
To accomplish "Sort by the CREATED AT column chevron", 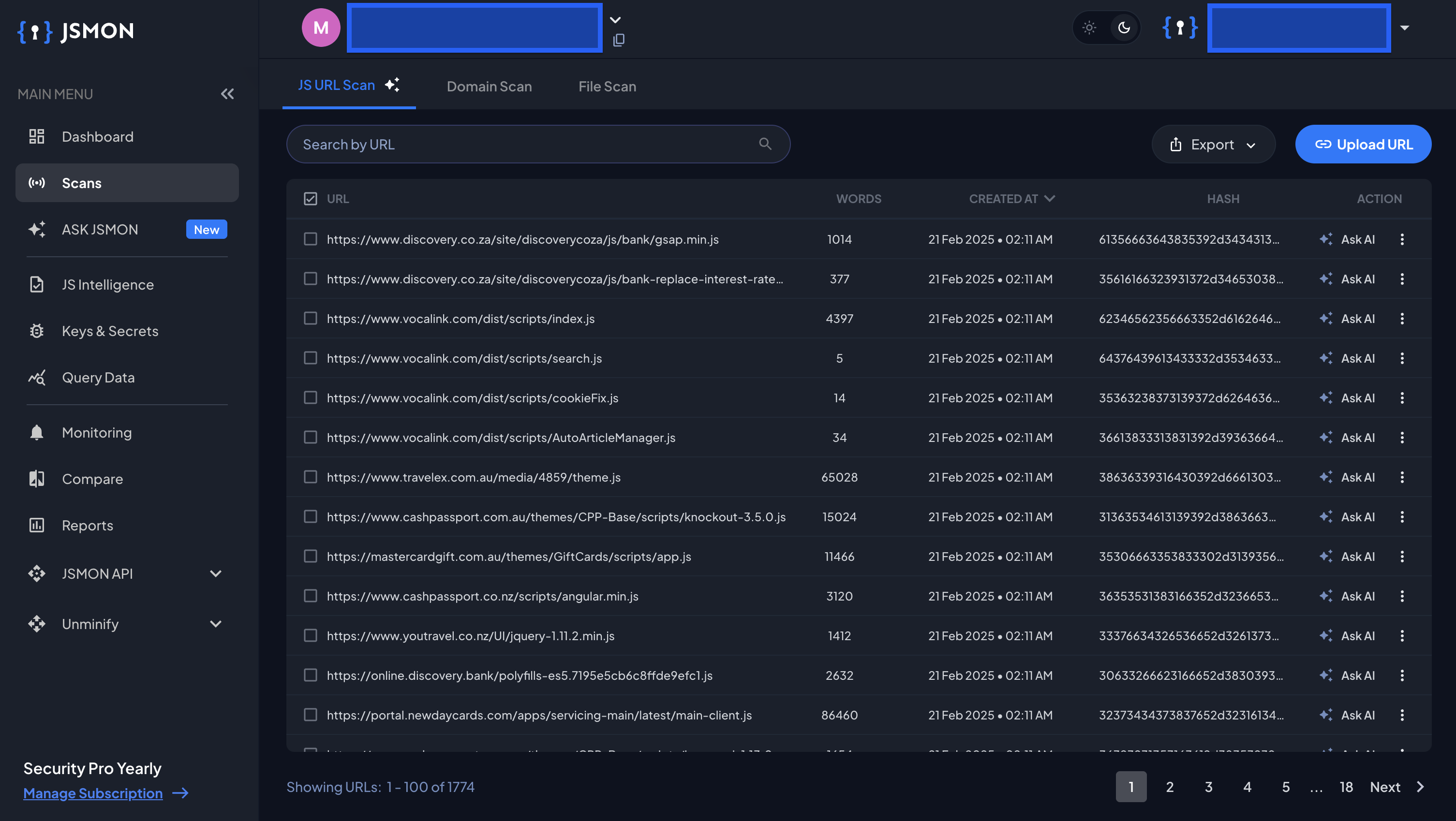I will (x=1050, y=198).
